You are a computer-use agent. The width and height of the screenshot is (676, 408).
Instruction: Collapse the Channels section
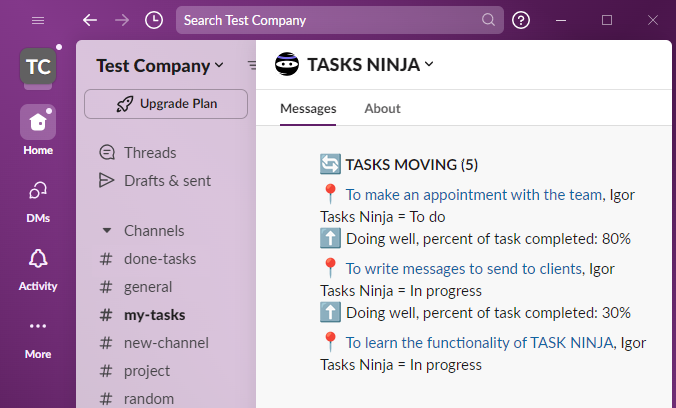click(107, 230)
